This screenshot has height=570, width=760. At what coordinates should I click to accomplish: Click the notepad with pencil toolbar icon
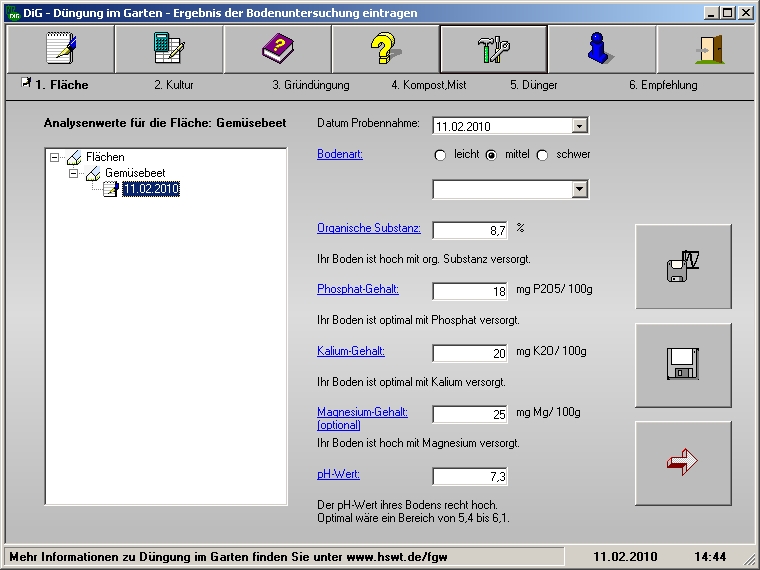pyautogui.click(x=60, y=49)
